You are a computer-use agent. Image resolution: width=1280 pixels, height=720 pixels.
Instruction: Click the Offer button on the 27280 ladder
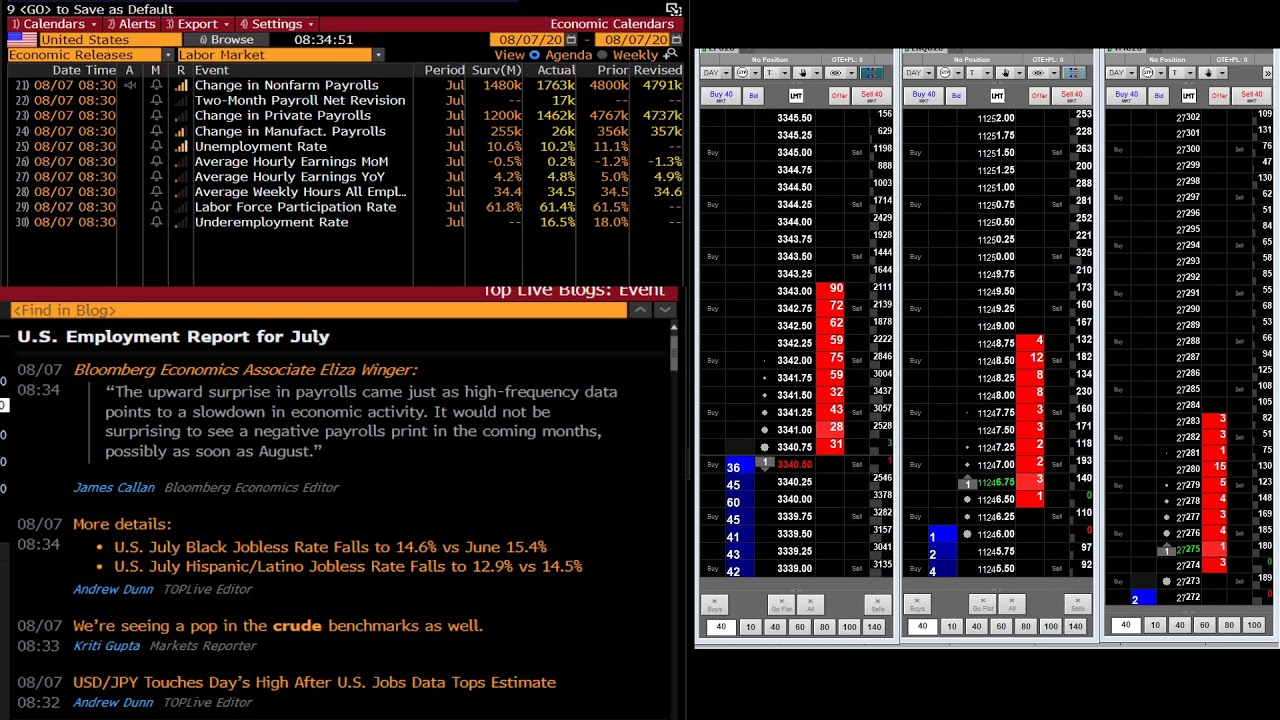(1219, 96)
